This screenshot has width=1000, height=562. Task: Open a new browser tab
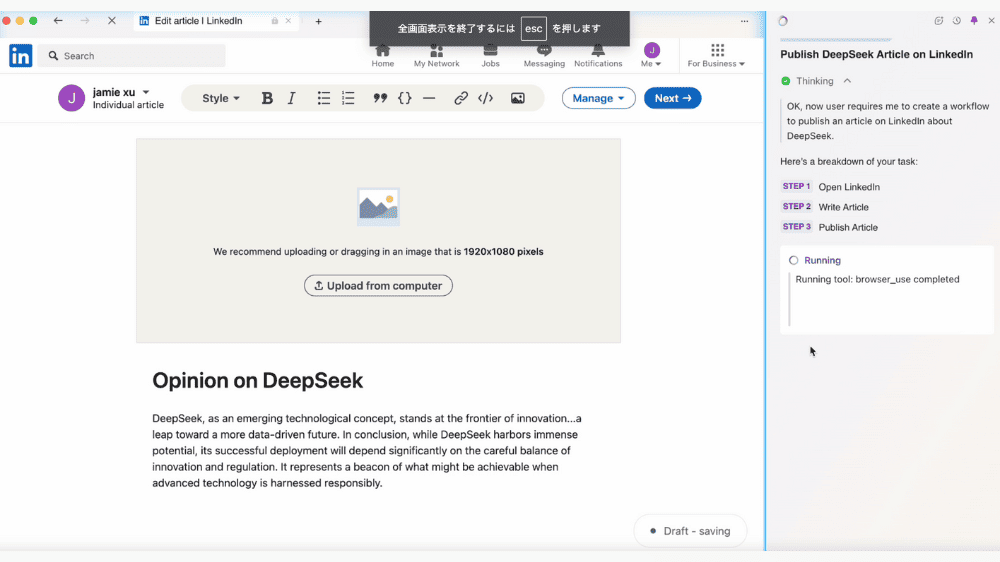[318, 21]
